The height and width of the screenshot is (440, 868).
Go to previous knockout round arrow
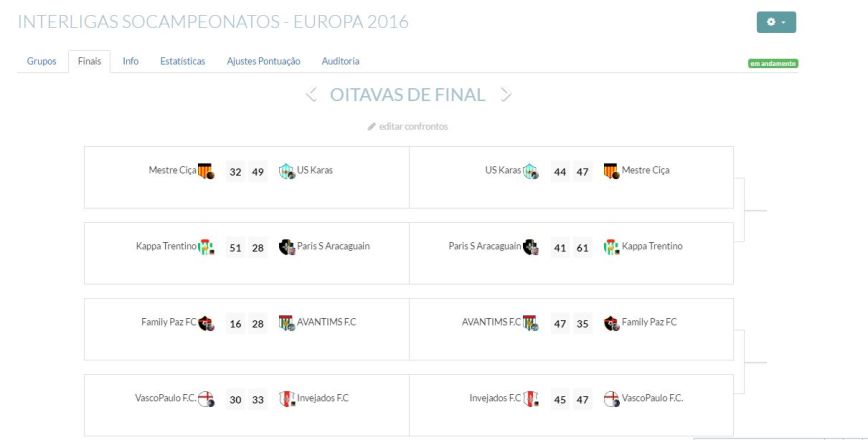point(311,96)
